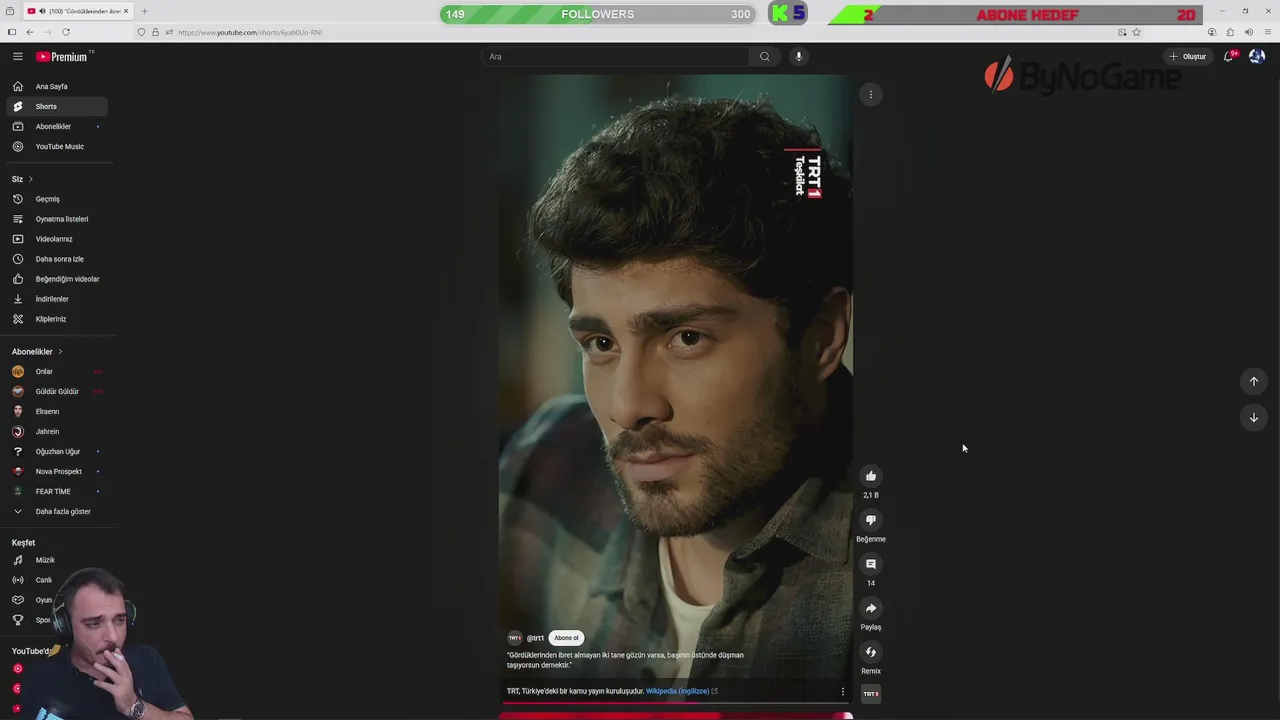Screen dimensions: 1280x720
Task: Open picture-in-picture from the address bar
Action: [x=1122, y=32]
